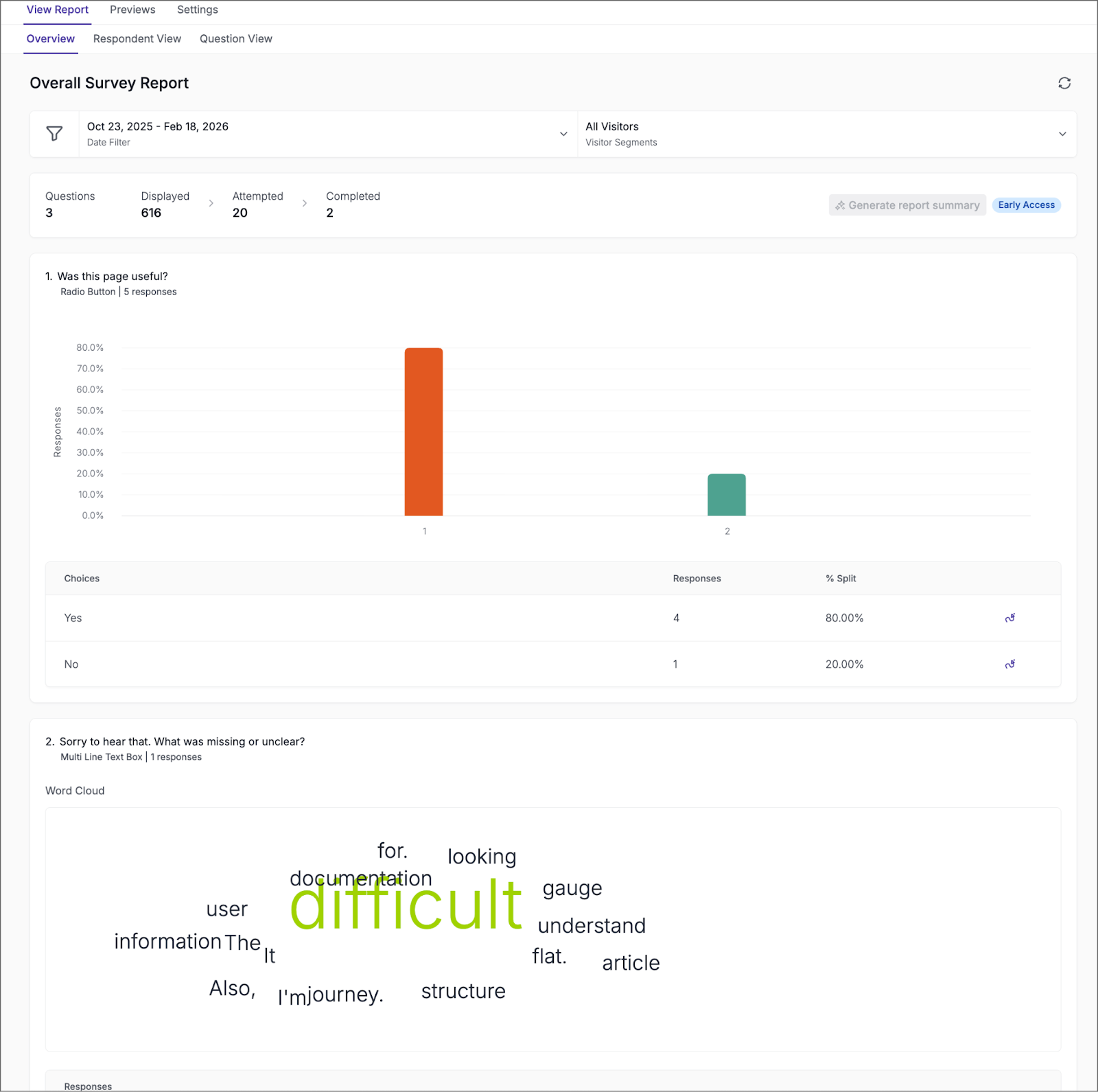Click the chevron between Attempted and Completed stats
Image resolution: width=1098 pixels, height=1092 pixels.
(x=304, y=203)
